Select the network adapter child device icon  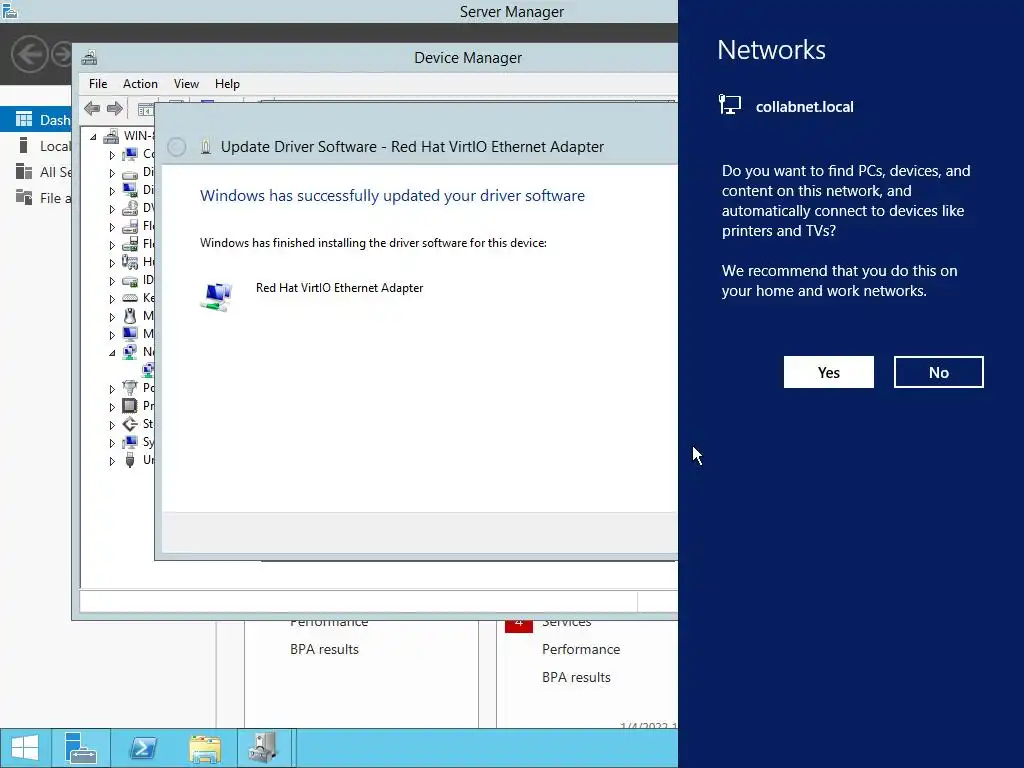[x=148, y=370]
